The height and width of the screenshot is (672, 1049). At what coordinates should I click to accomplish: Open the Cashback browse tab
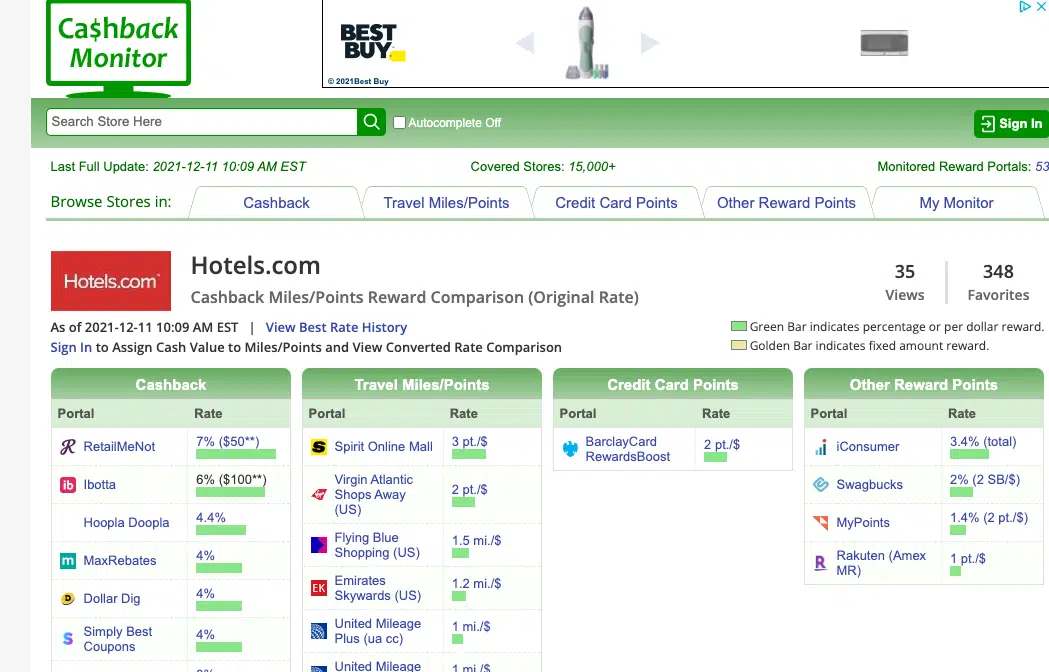click(276, 203)
